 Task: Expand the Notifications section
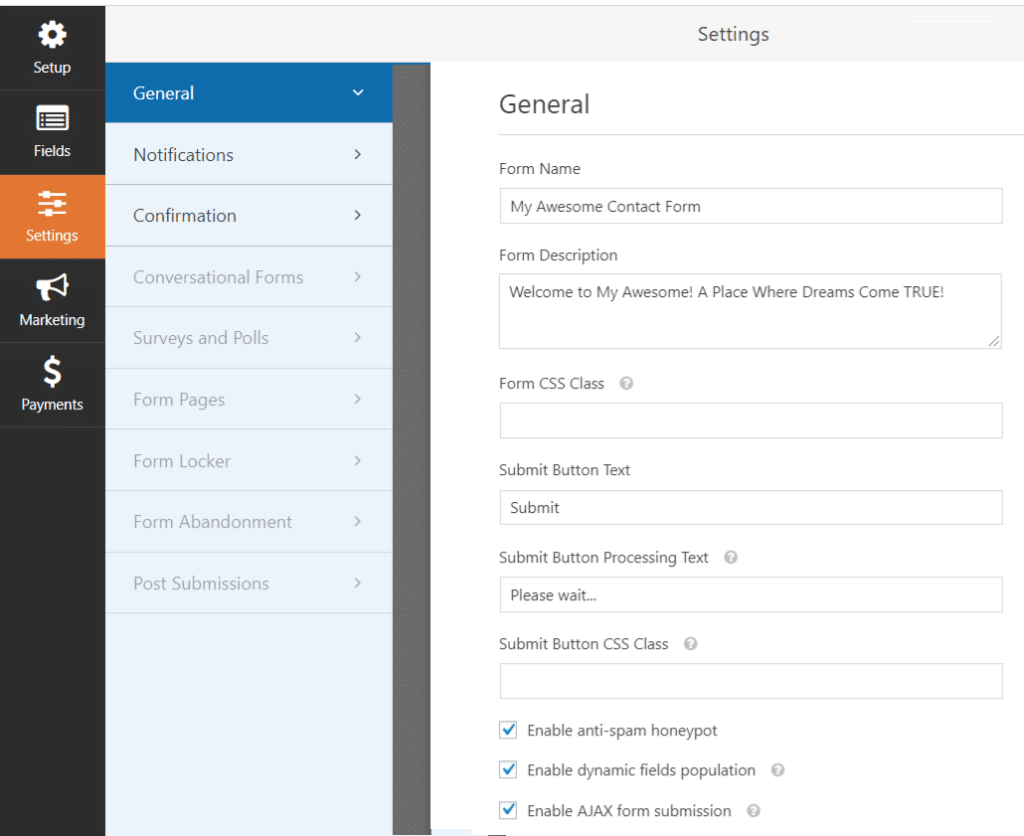(248, 154)
